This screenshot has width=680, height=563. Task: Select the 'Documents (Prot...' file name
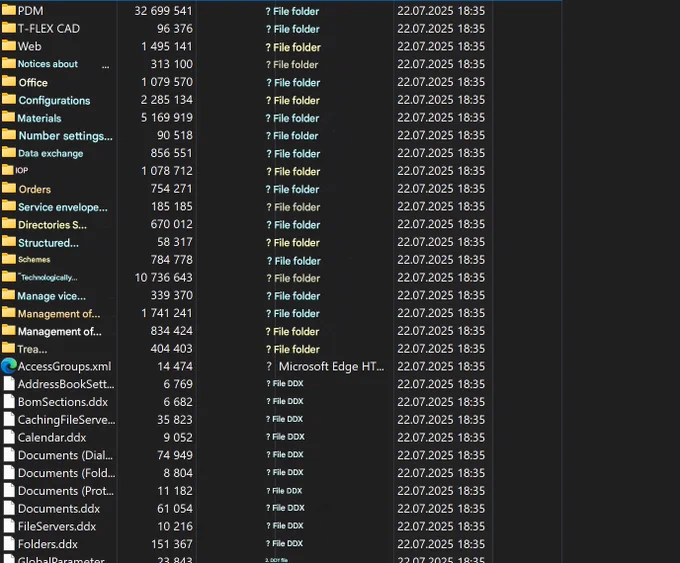(x=65, y=491)
